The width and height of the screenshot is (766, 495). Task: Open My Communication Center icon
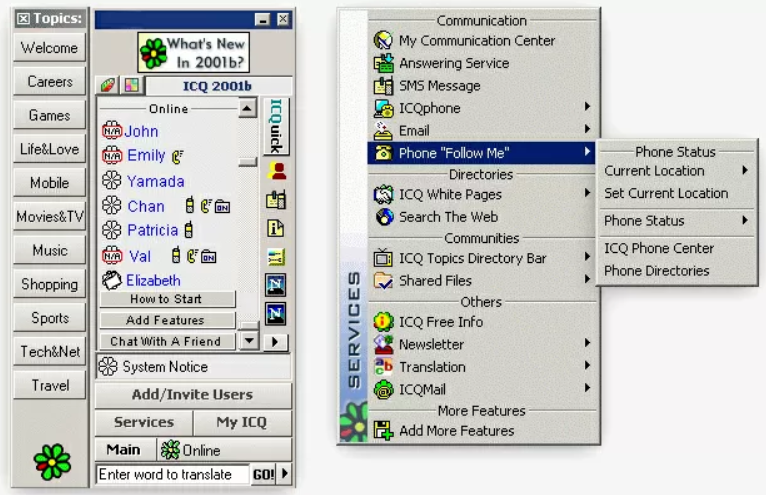coord(383,40)
